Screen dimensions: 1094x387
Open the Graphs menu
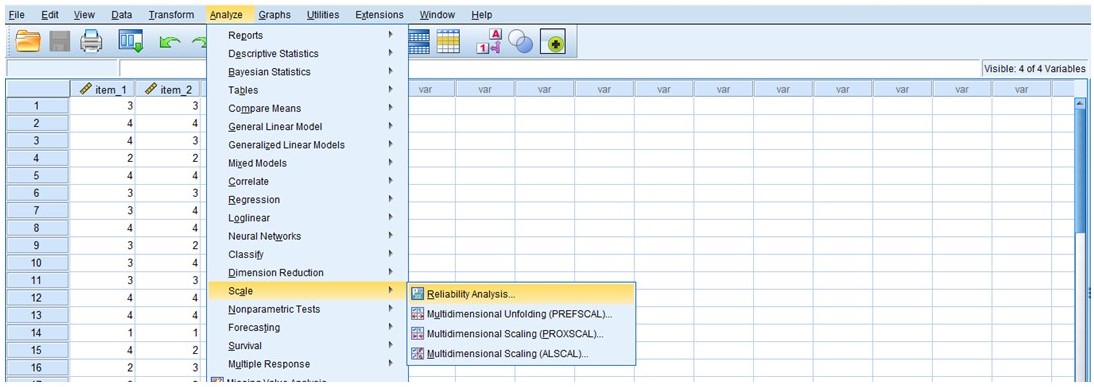click(x=275, y=15)
